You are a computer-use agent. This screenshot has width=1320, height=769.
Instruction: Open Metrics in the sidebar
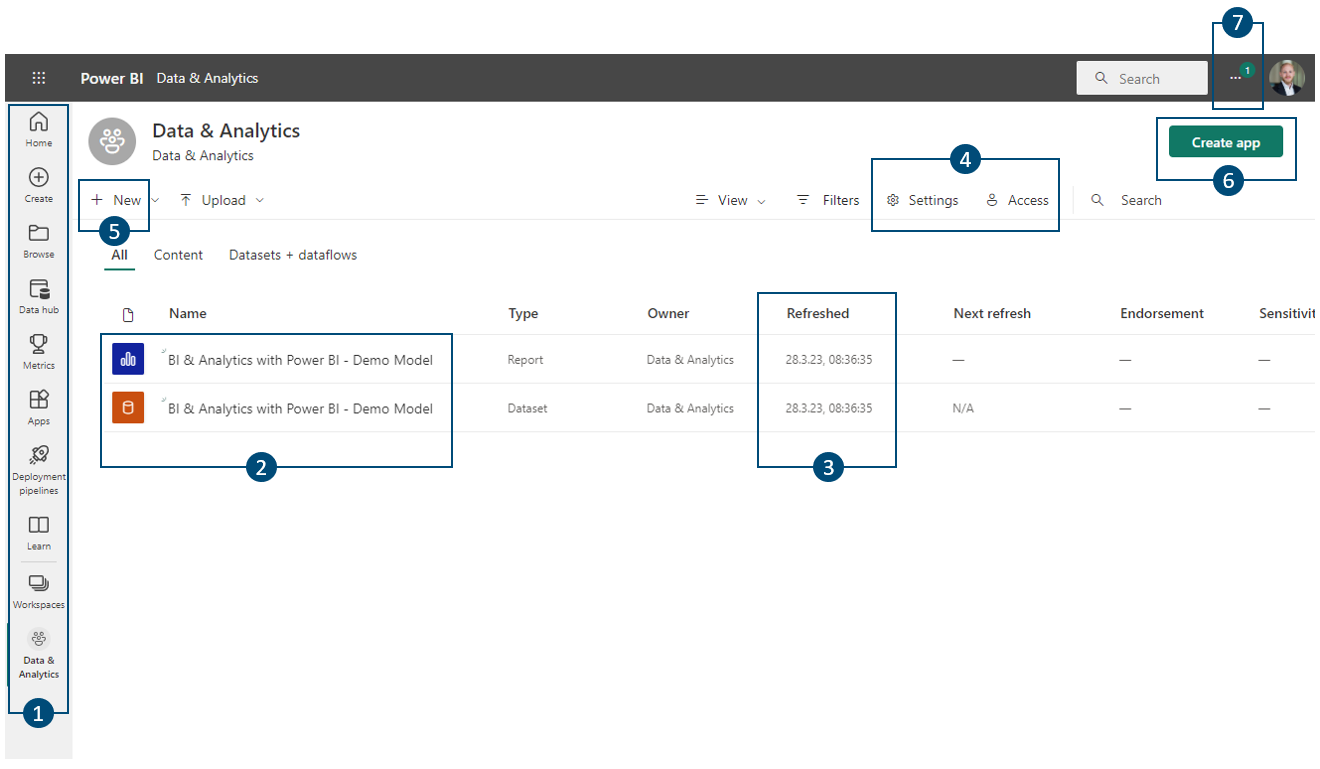[x=39, y=352]
